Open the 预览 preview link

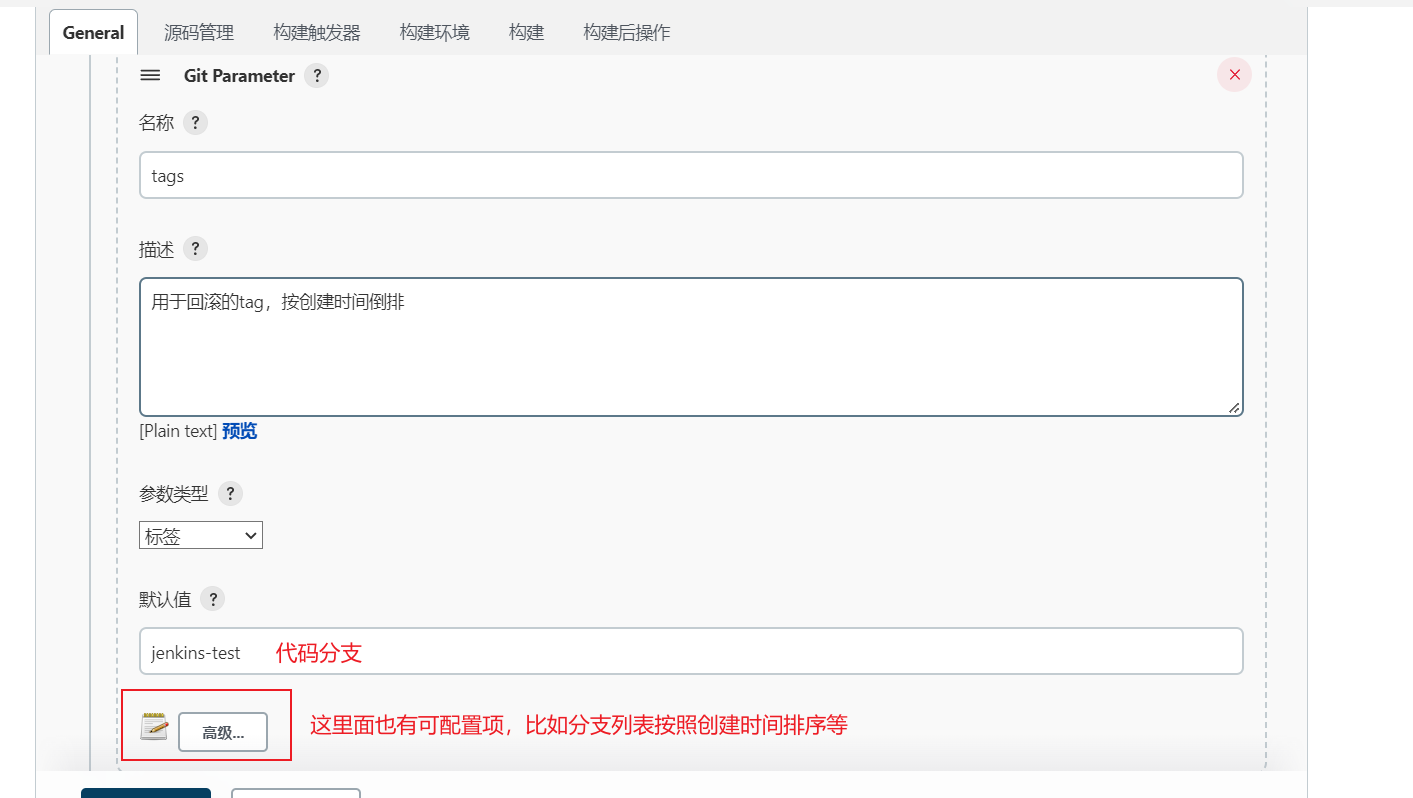[x=240, y=431]
